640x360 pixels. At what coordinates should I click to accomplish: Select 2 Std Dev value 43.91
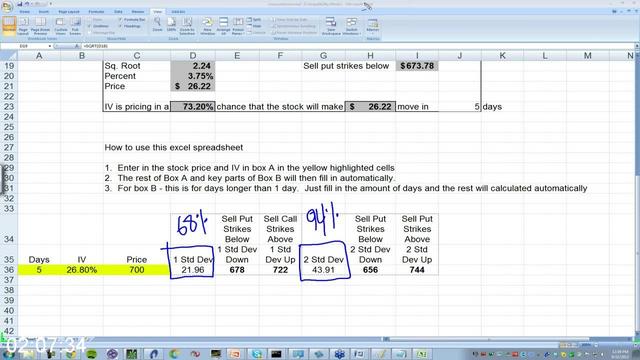[x=323, y=270]
